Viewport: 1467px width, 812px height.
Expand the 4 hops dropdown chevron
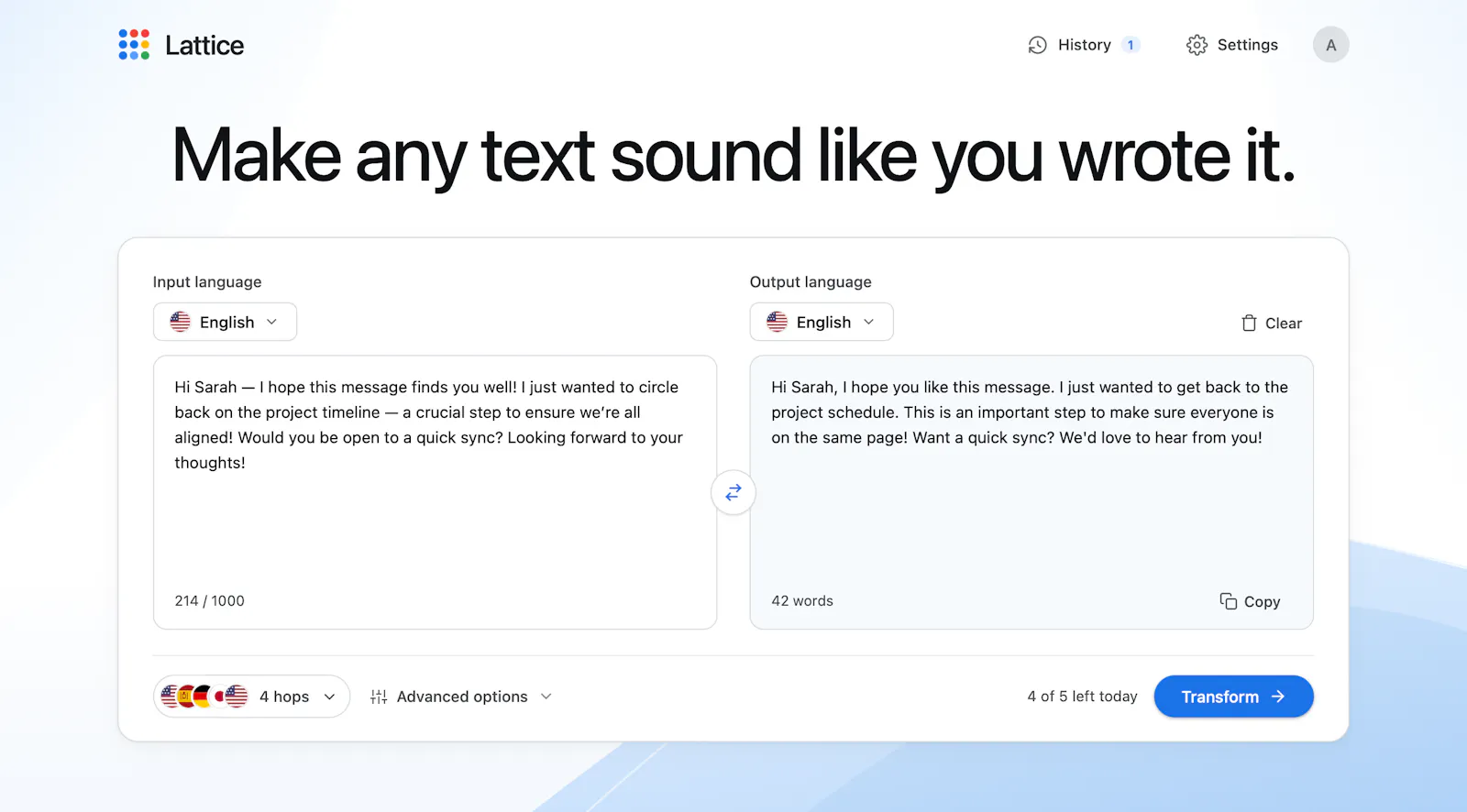pos(330,697)
